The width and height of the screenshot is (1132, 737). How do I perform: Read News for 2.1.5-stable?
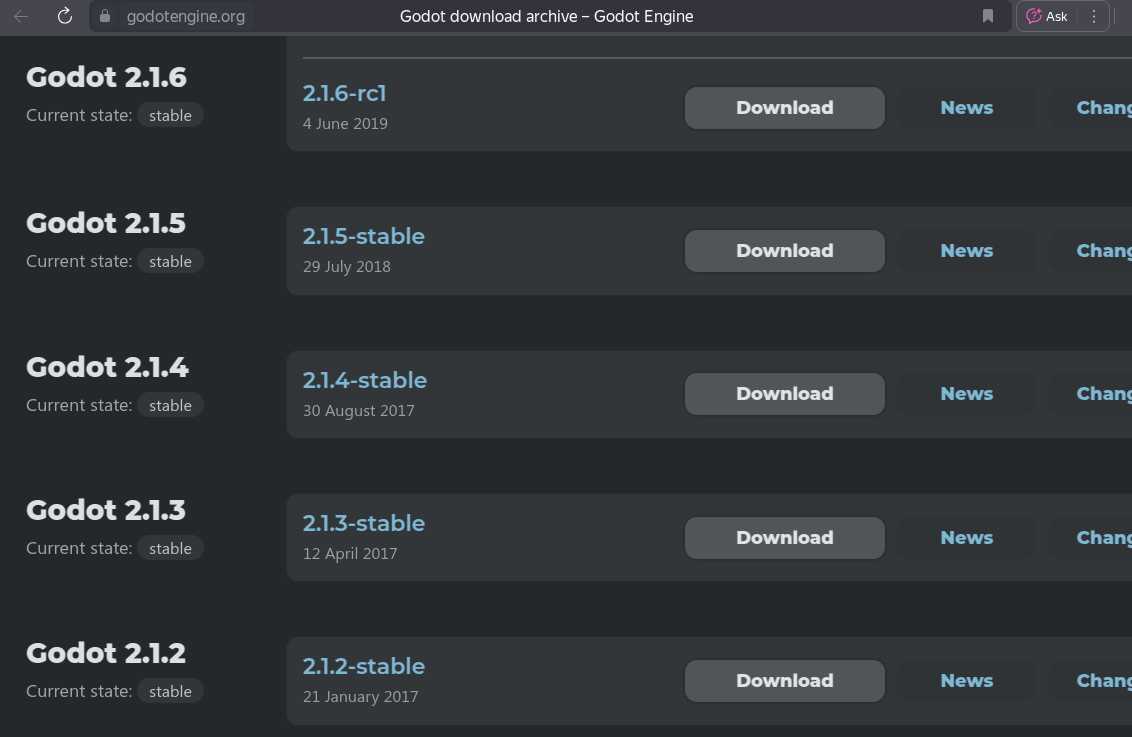966,251
